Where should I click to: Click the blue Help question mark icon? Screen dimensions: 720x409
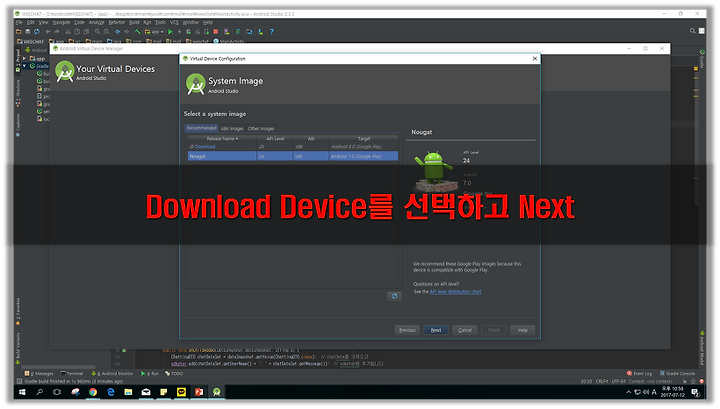point(271,32)
